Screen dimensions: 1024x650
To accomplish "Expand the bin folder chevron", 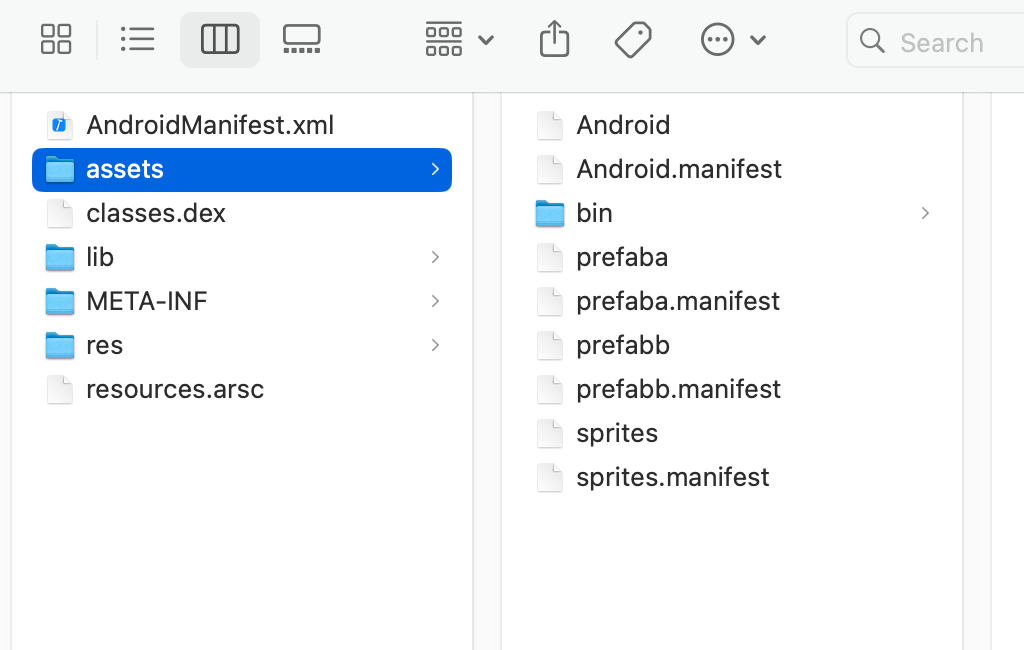I will 925,214.
